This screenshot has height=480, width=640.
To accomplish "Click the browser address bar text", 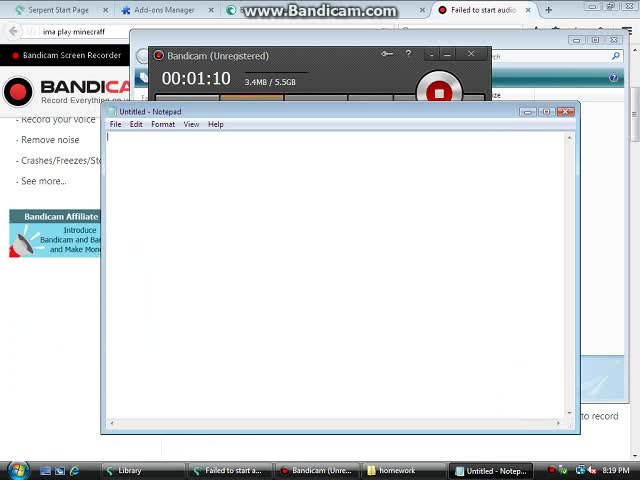I will (x=74, y=32).
